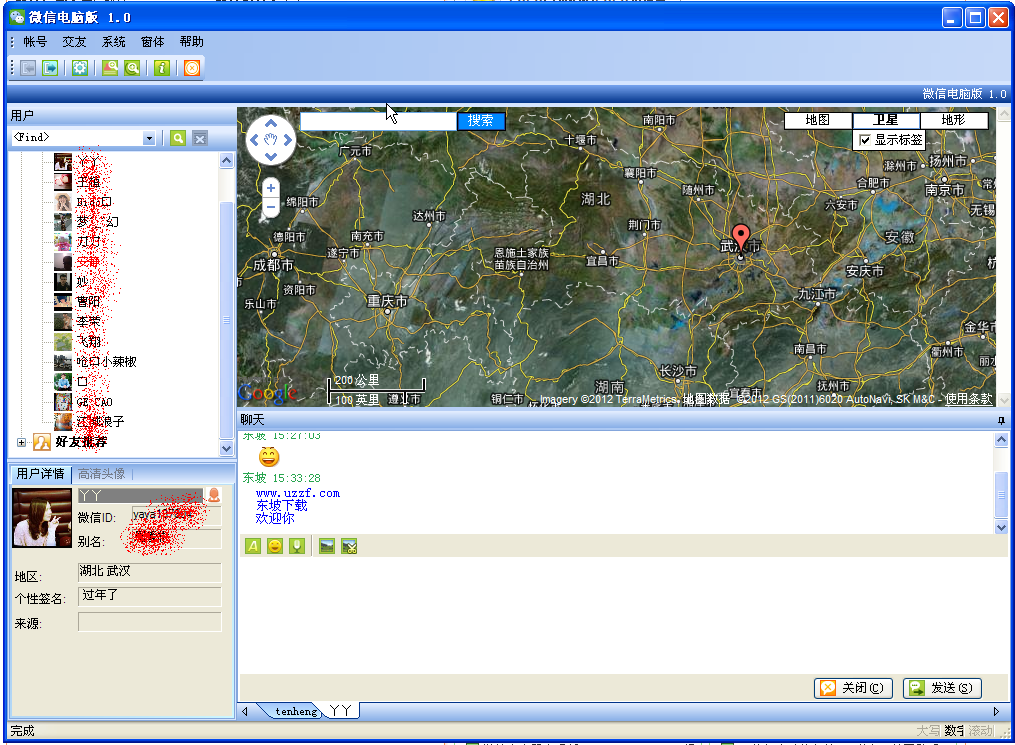Switch the map to 地图 view
The image size is (1015, 745).
(818, 120)
